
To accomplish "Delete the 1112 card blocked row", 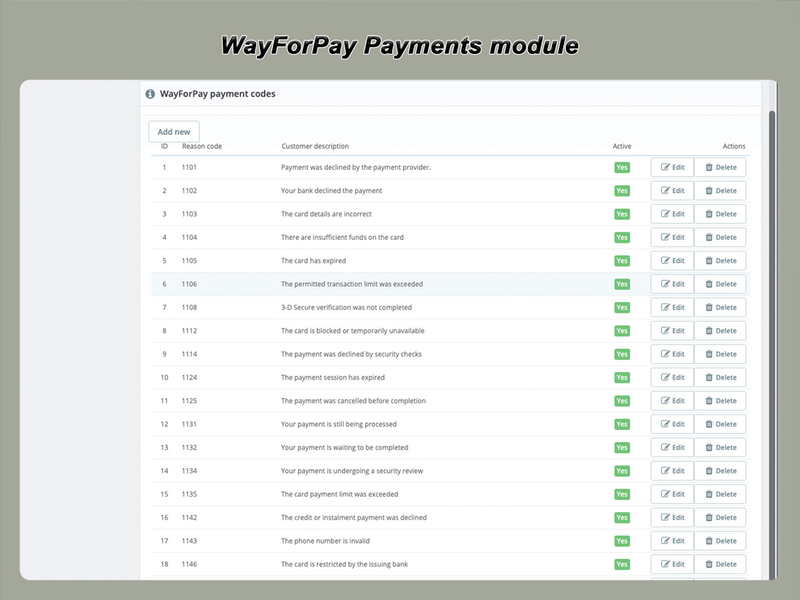I will point(720,331).
